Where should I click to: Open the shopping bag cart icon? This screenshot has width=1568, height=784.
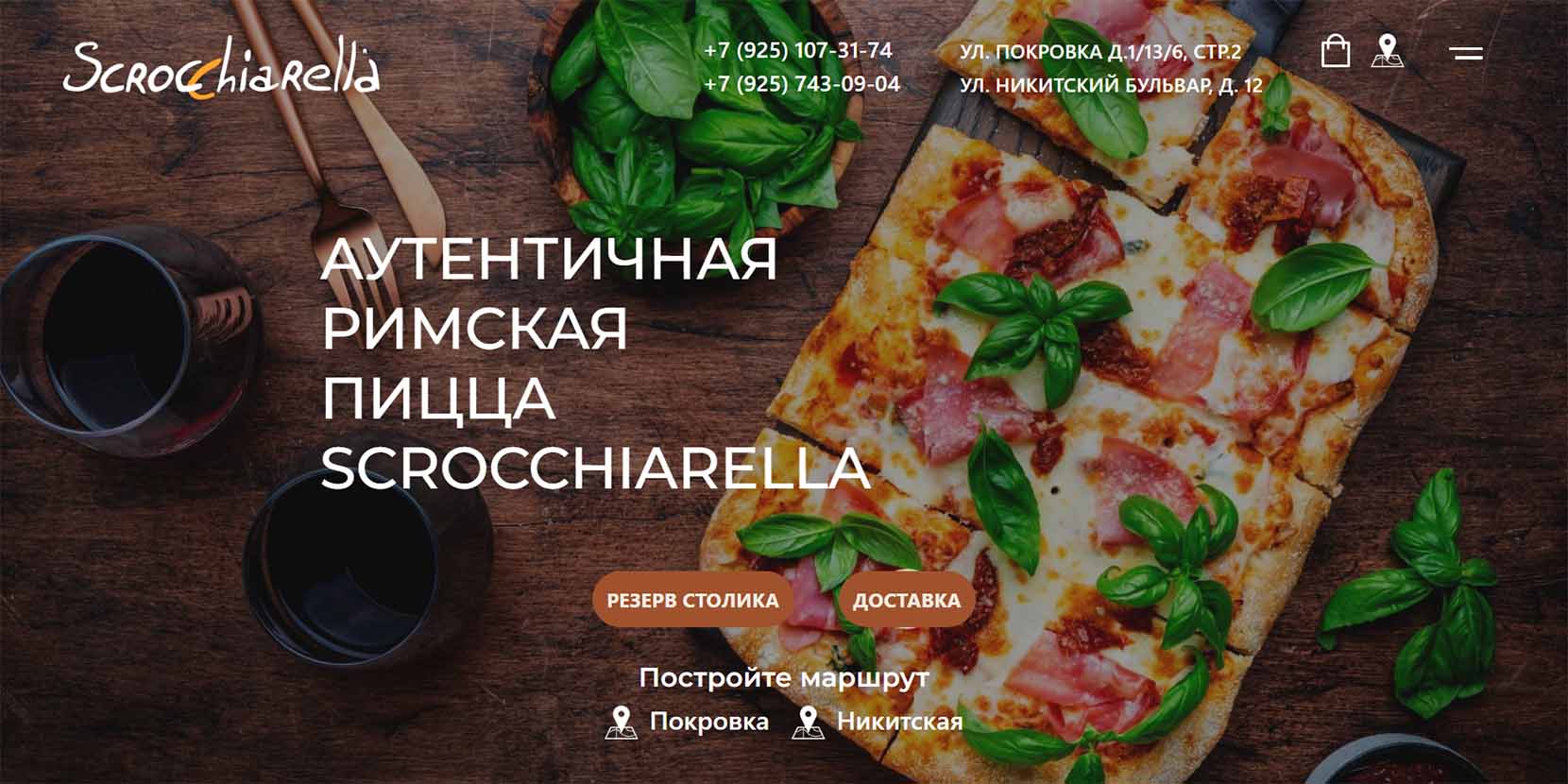[x=1335, y=51]
